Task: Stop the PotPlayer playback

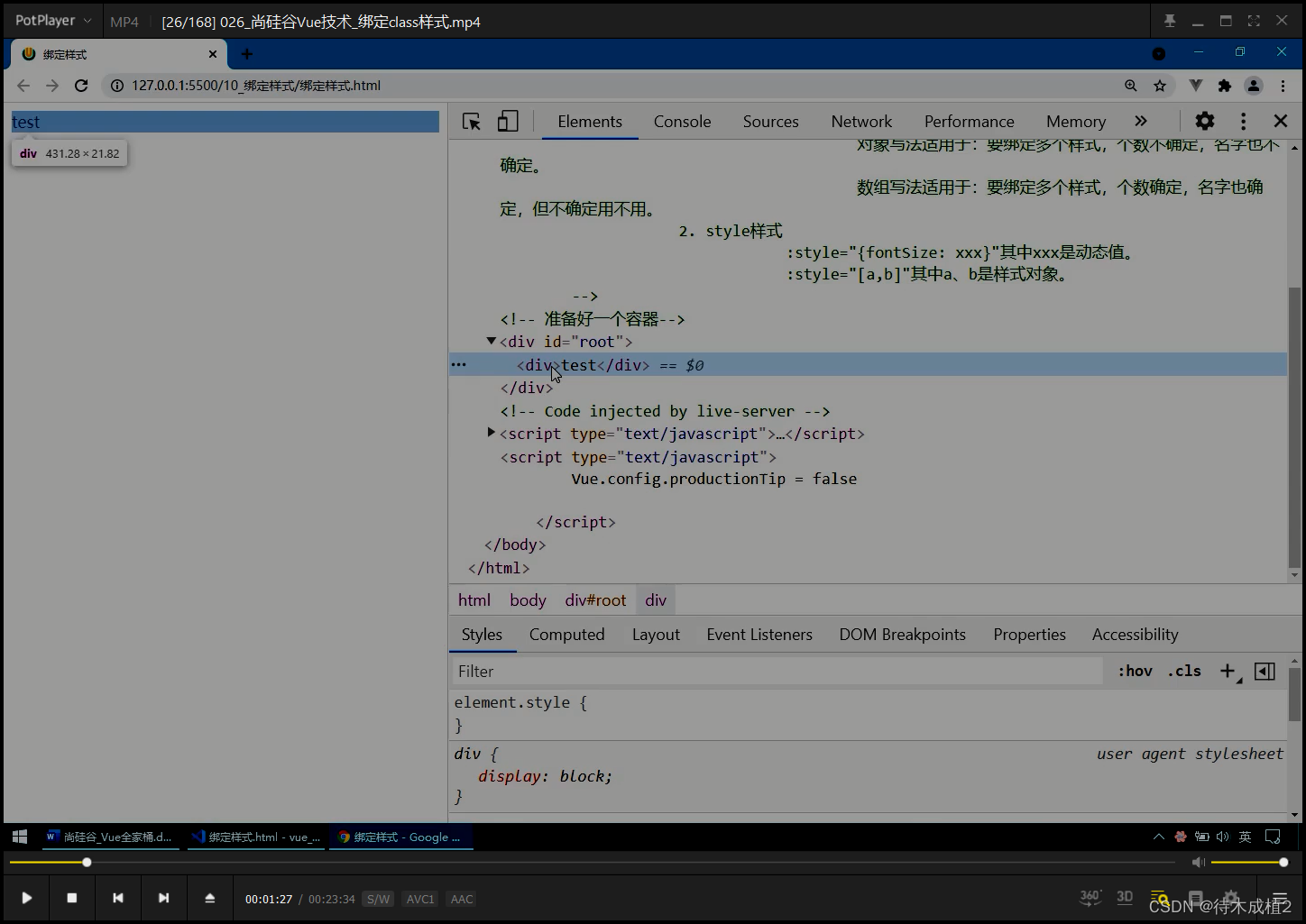Action: [72, 898]
